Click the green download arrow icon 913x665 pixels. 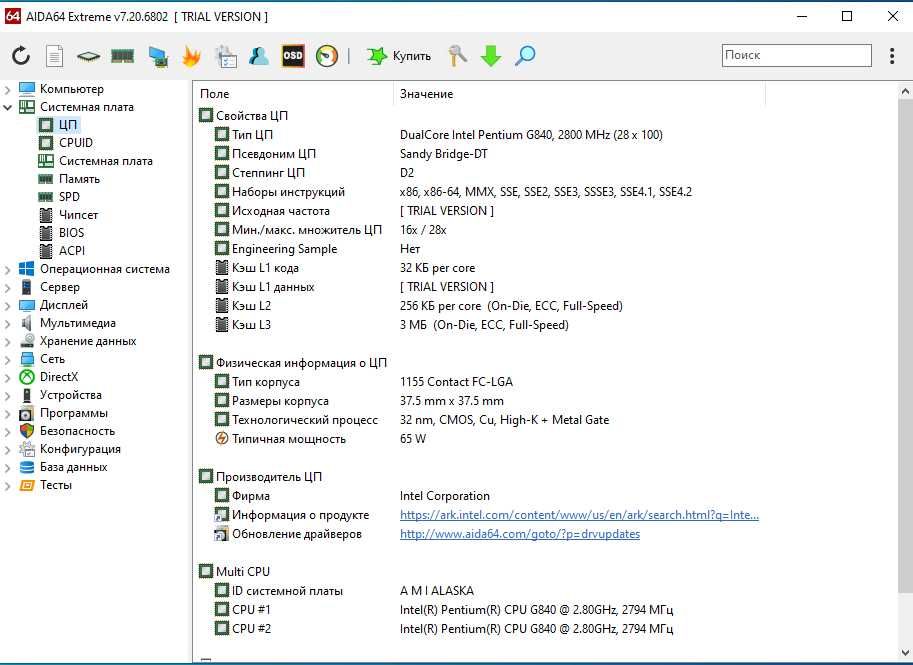(491, 56)
